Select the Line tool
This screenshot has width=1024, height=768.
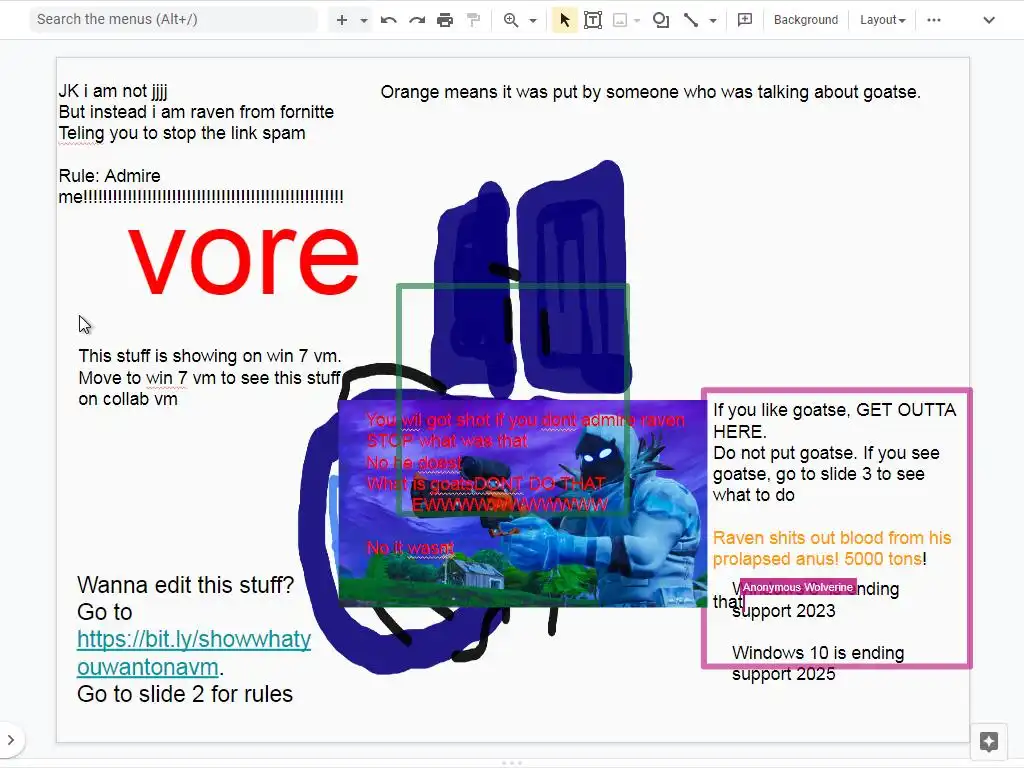click(690, 20)
